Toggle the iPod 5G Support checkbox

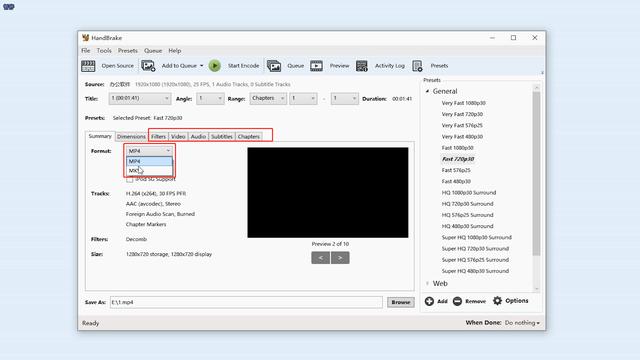(x=130, y=179)
